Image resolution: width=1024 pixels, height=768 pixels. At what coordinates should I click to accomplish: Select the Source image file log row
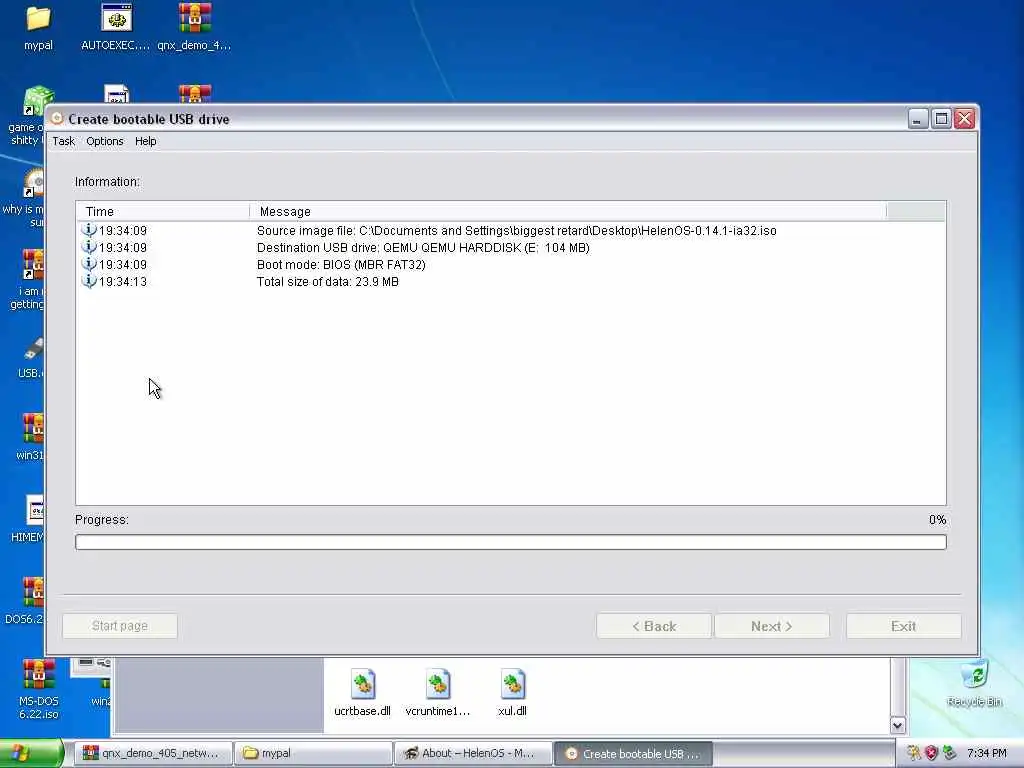511,231
